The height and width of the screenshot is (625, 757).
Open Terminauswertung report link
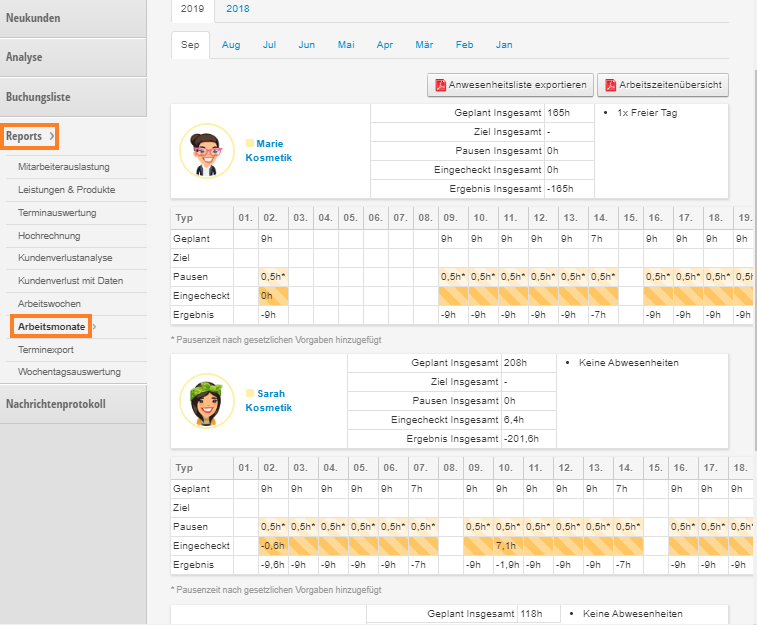tap(59, 213)
